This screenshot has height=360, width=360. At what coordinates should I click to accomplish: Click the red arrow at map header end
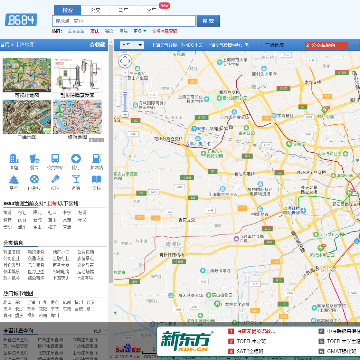click(x=355, y=45)
